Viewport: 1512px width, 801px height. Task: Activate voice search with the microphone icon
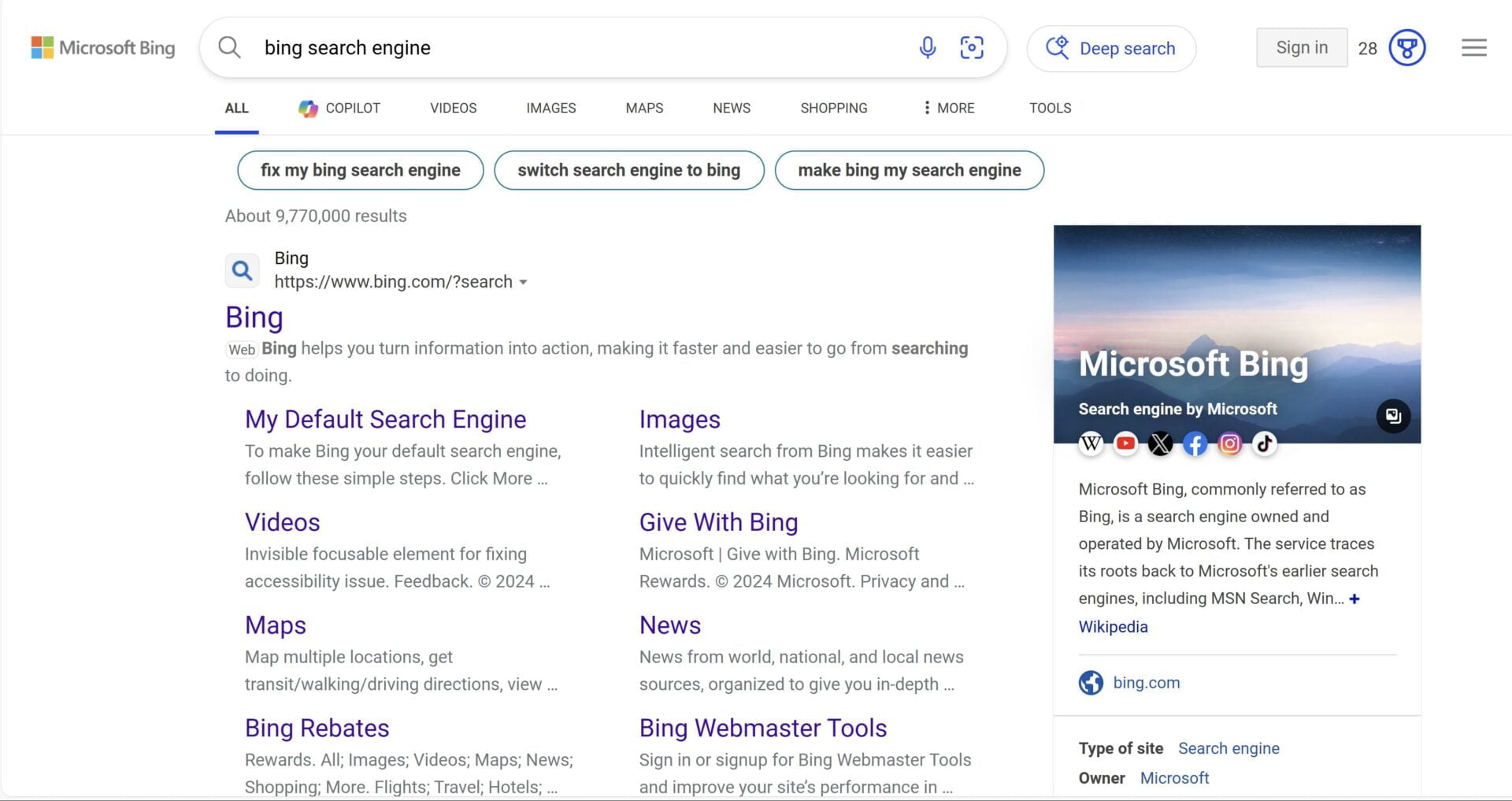coord(928,47)
